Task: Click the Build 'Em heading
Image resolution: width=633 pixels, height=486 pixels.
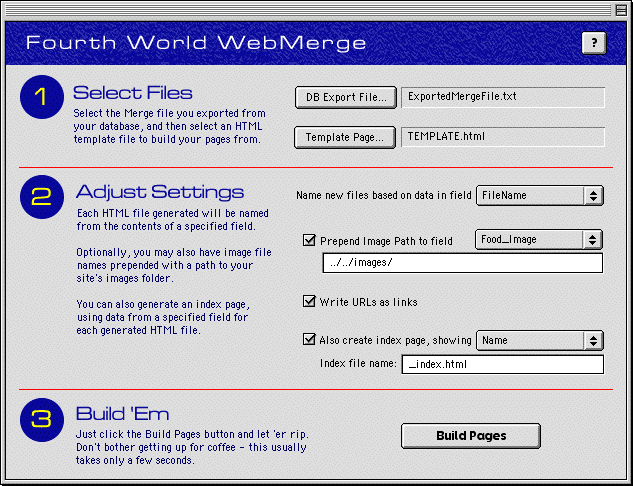Action: 122,414
